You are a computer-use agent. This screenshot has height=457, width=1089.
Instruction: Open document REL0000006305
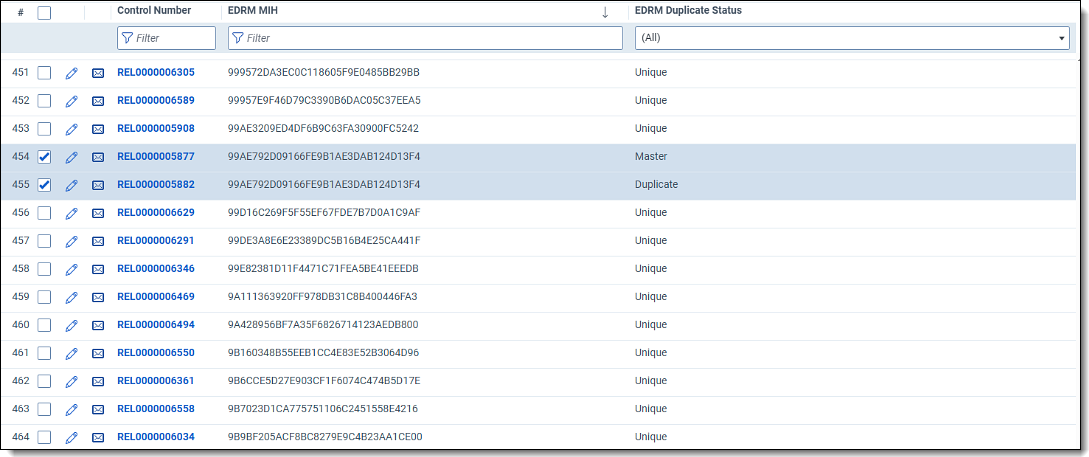[x=156, y=73]
